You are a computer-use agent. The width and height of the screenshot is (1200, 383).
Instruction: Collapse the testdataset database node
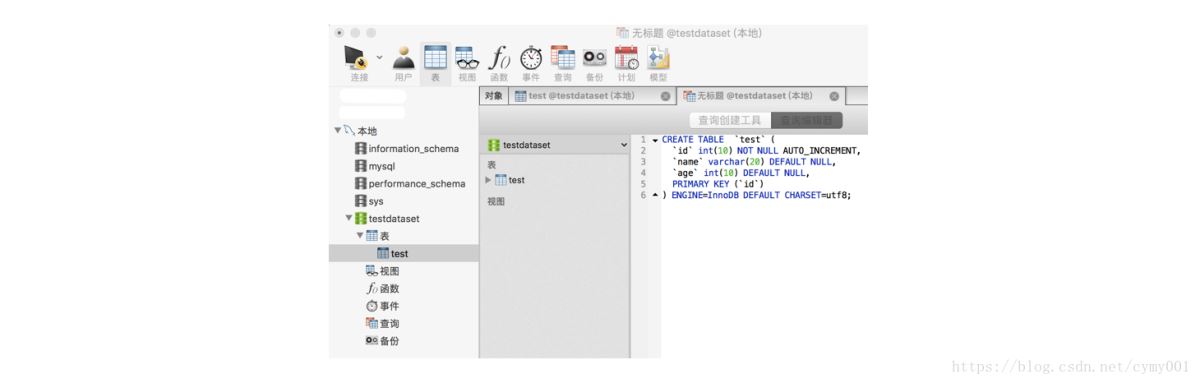coord(349,218)
